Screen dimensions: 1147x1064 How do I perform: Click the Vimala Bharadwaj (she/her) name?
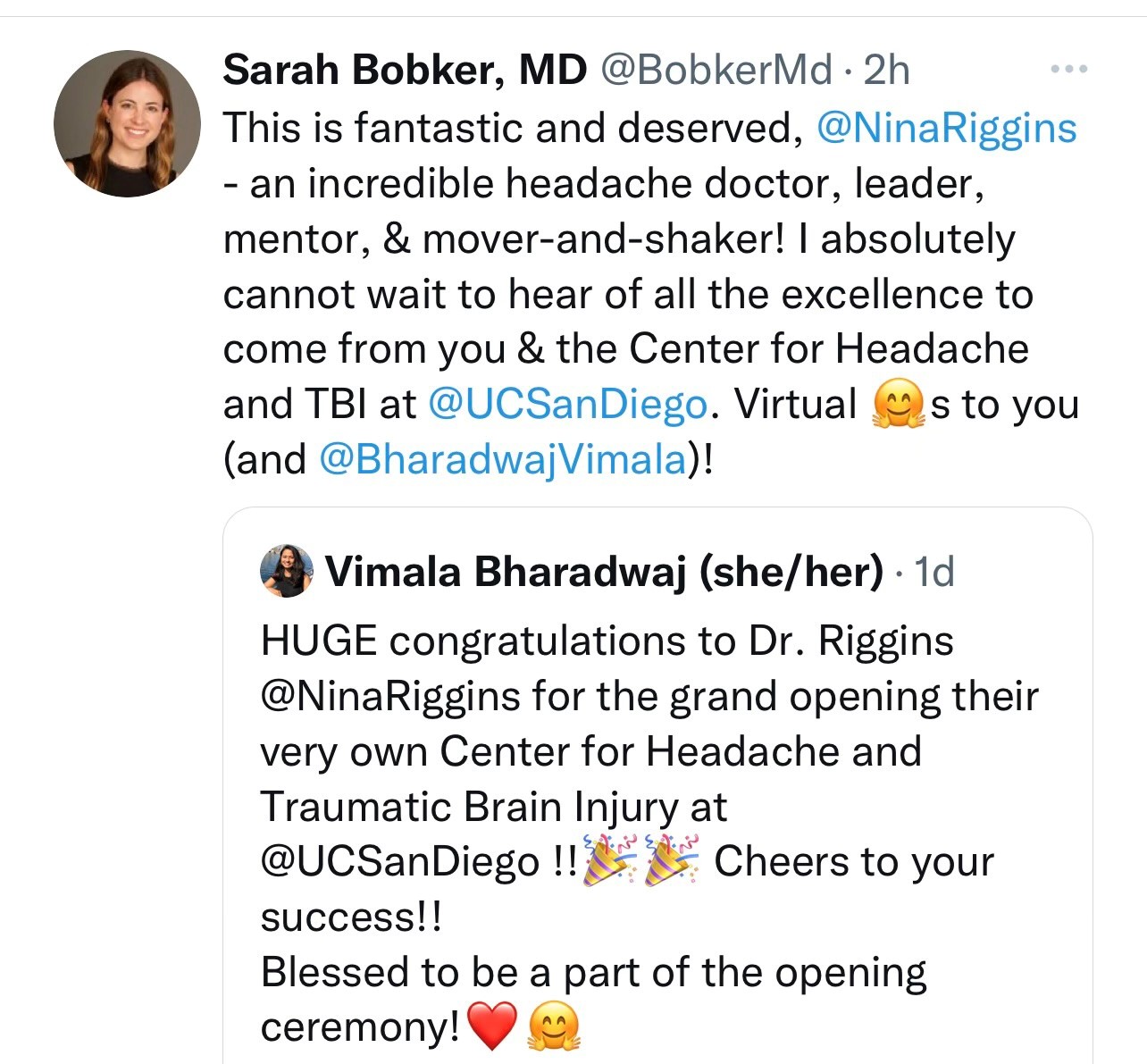pyautogui.click(x=604, y=572)
